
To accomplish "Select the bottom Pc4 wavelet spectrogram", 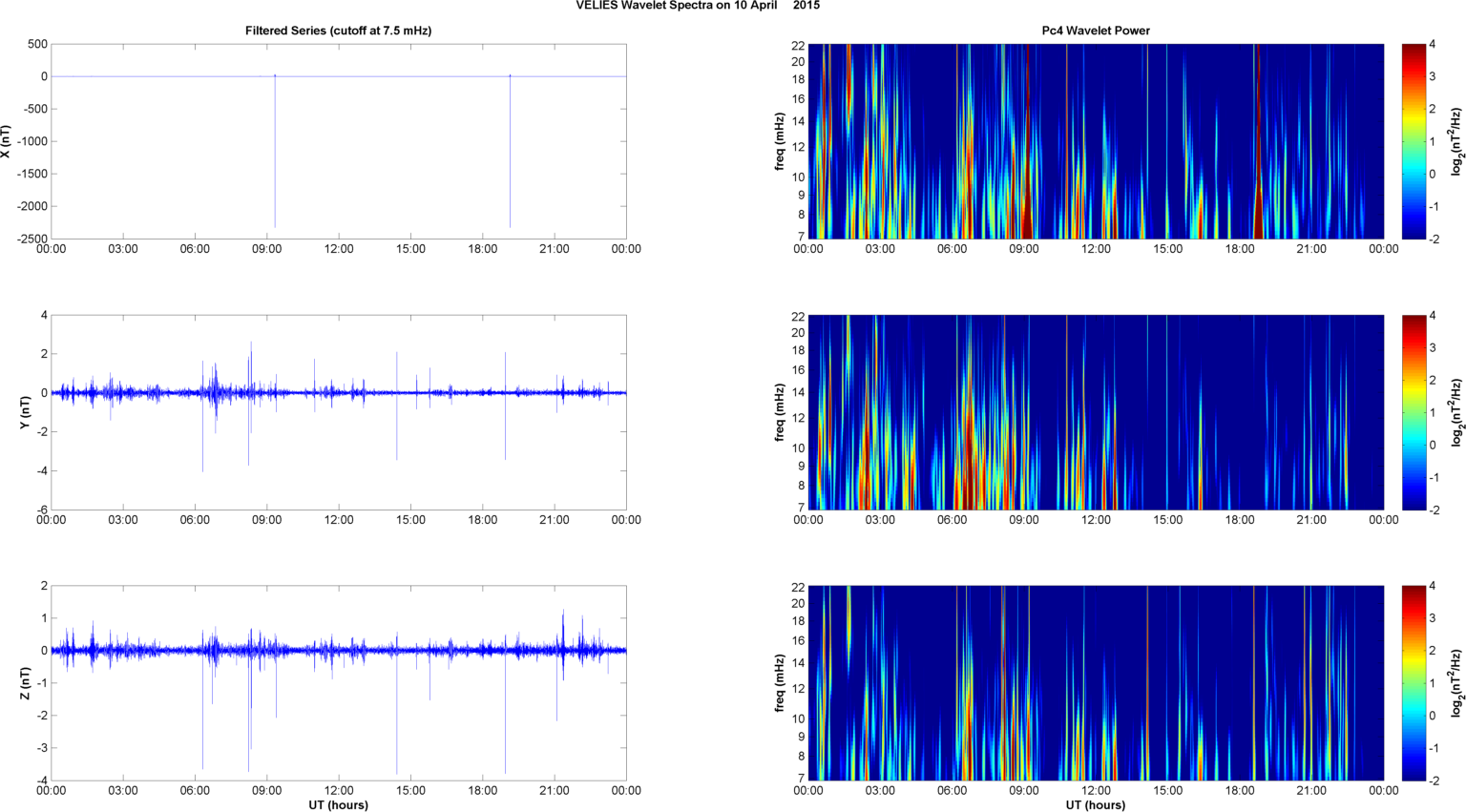I will [1095, 683].
